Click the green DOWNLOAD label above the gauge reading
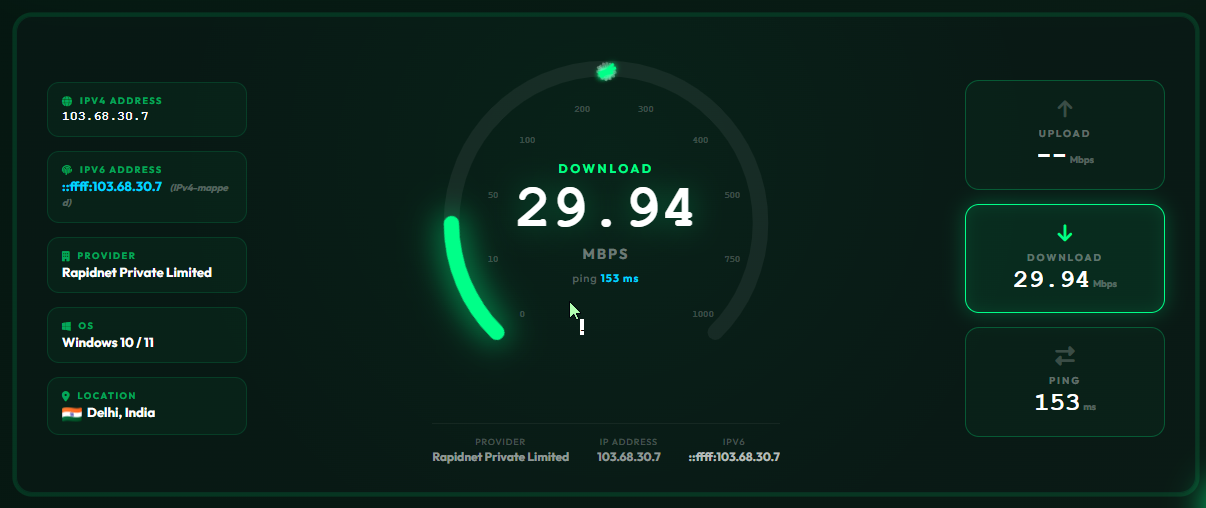The height and width of the screenshot is (508, 1206). click(605, 169)
